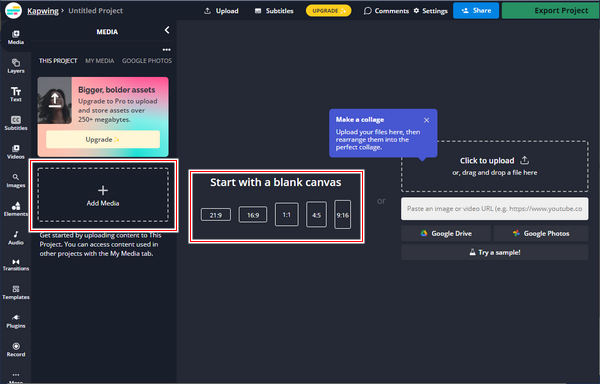Open the Videos sidebar tool
The width and height of the screenshot is (600, 384).
pos(16,152)
